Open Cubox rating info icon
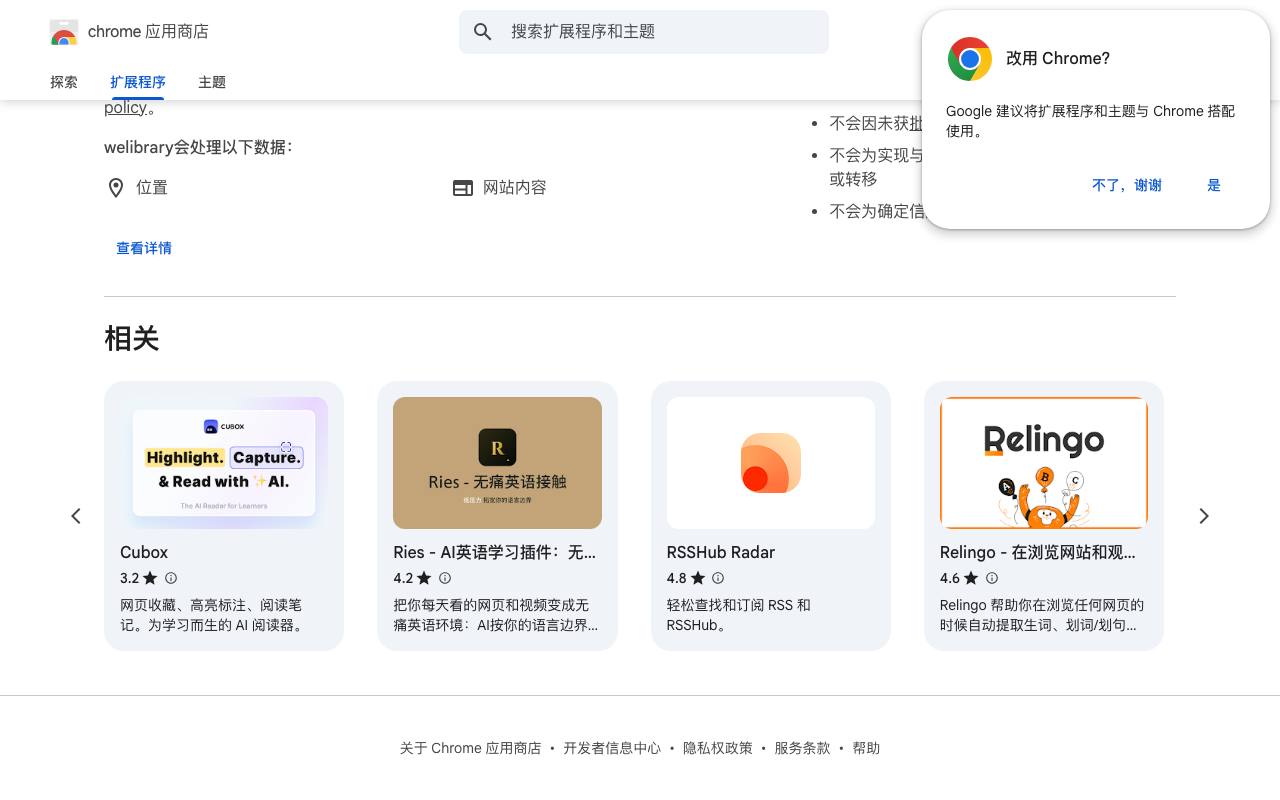The image size is (1280, 800). tap(171, 578)
